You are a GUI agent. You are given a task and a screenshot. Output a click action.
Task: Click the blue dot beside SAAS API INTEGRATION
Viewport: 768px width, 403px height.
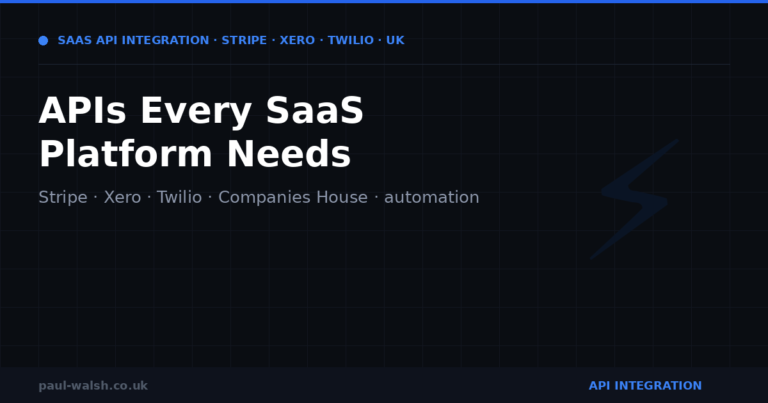(x=43, y=41)
